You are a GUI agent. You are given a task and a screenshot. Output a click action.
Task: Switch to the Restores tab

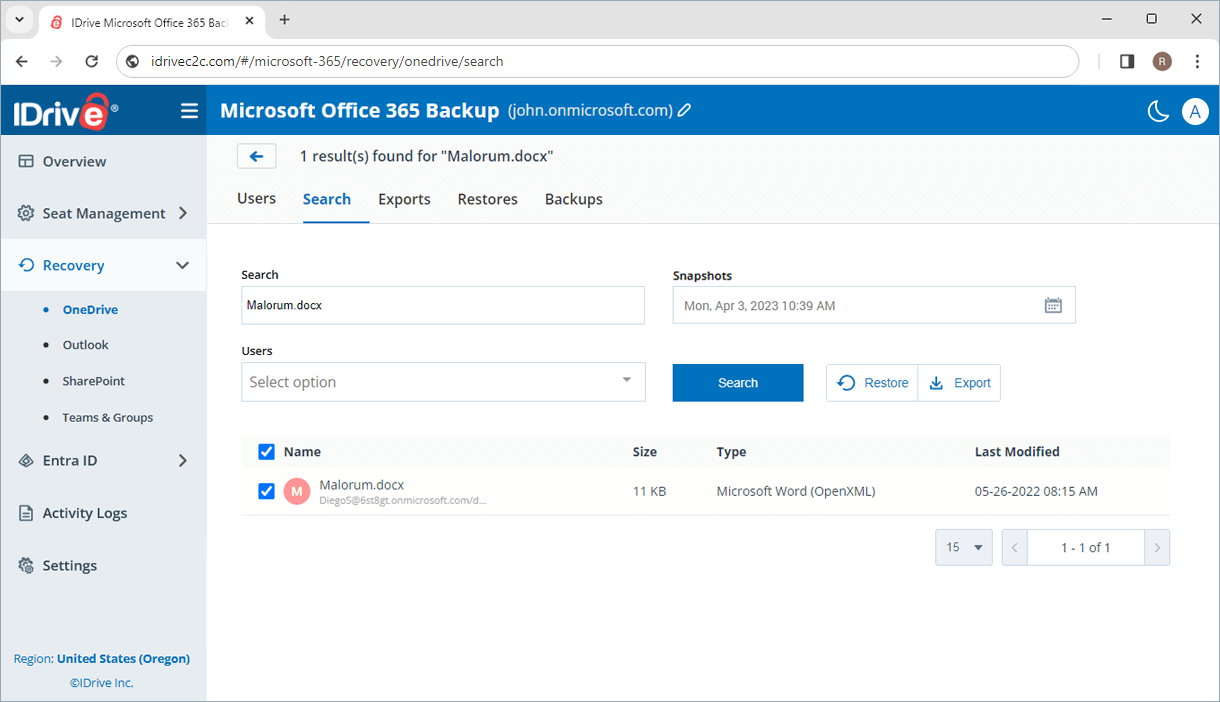click(x=488, y=199)
